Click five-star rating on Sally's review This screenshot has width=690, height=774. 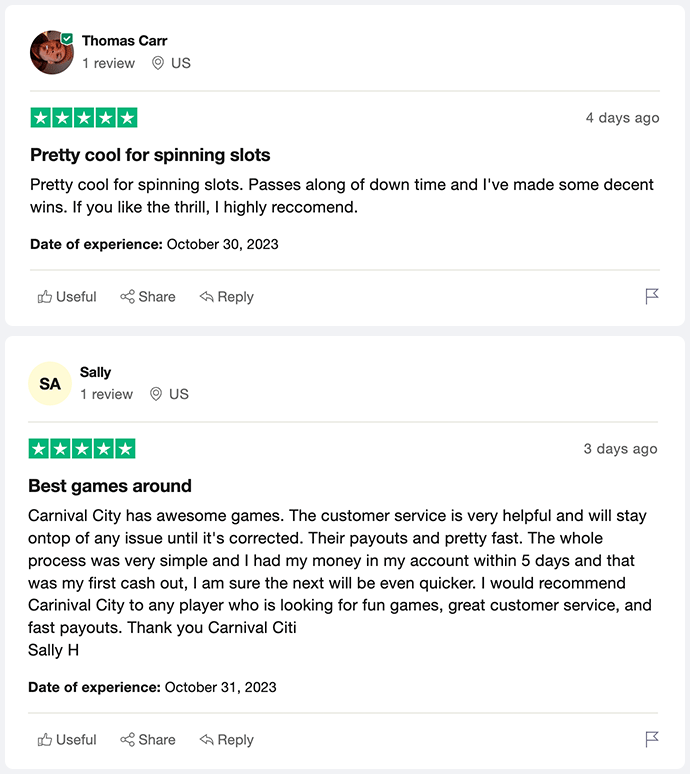pyautogui.click(x=82, y=449)
